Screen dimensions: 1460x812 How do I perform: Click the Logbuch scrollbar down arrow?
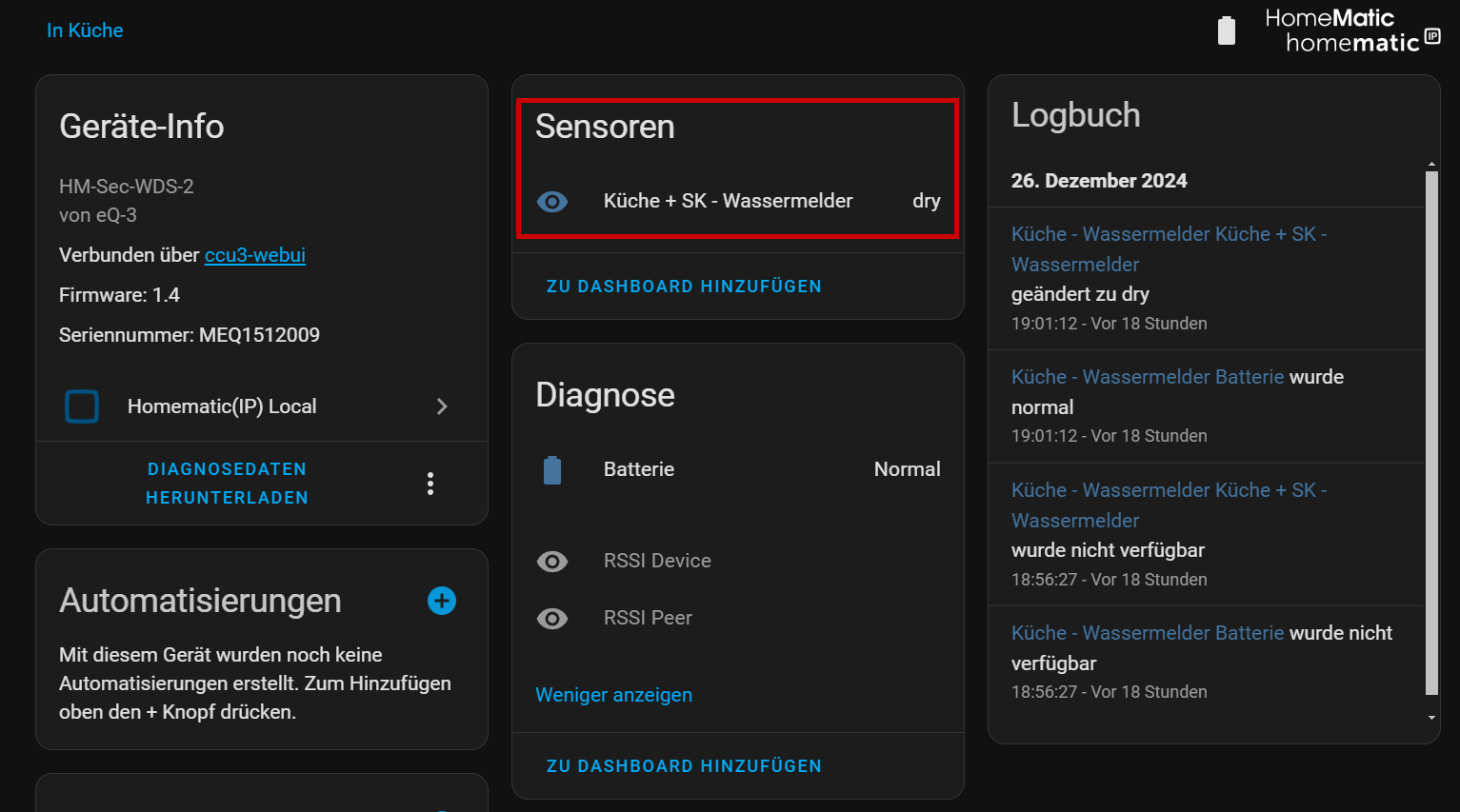1431,718
